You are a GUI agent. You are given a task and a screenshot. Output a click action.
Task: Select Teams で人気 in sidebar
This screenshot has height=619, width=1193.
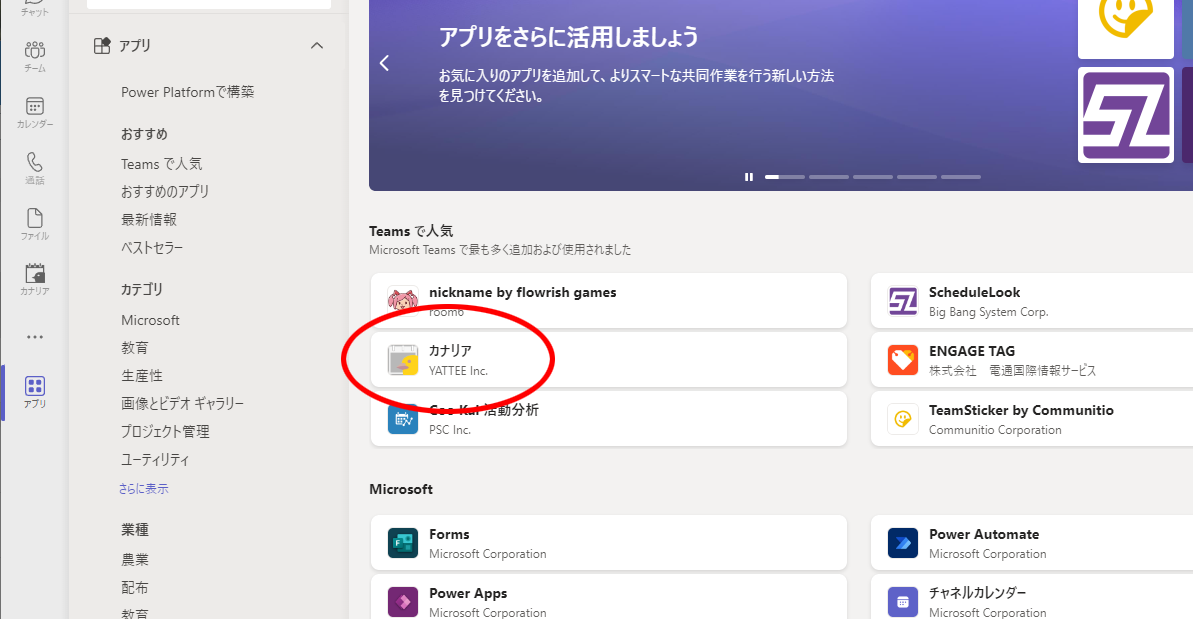[161, 163]
